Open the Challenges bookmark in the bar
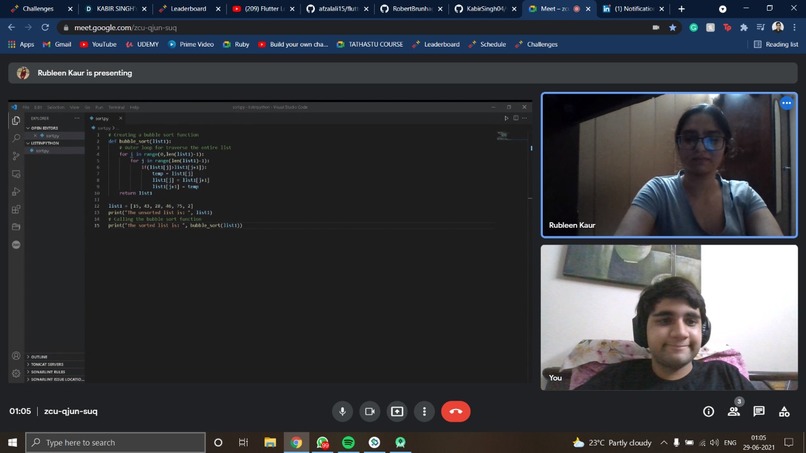 click(x=536, y=44)
